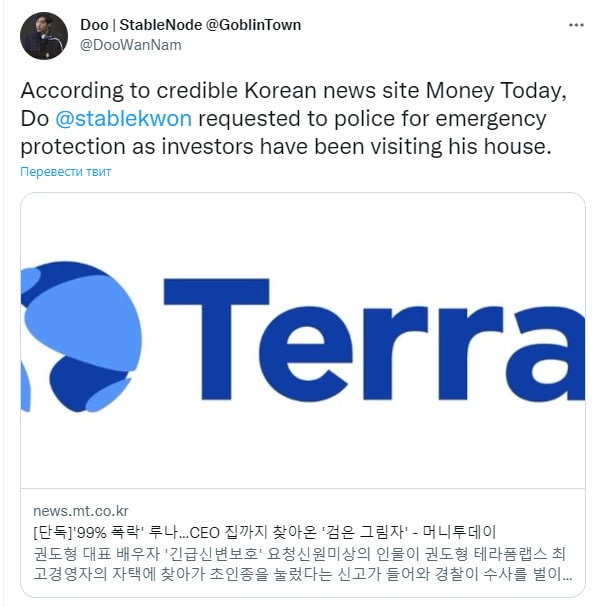Click the word 'emergency' in the tweet

point(491,119)
